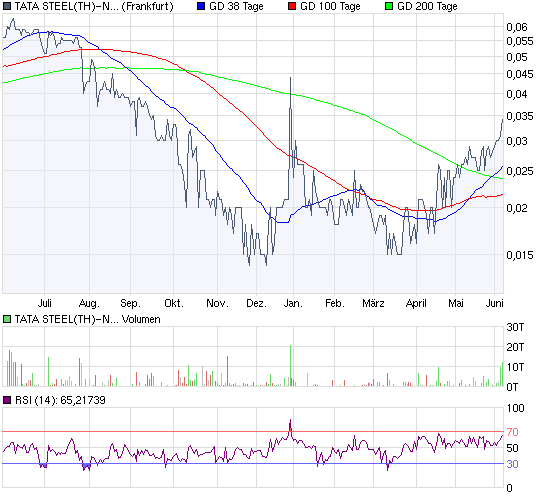Click the dark TATA STEEL price legend swatch
The image size is (545, 496).
(7, 6)
